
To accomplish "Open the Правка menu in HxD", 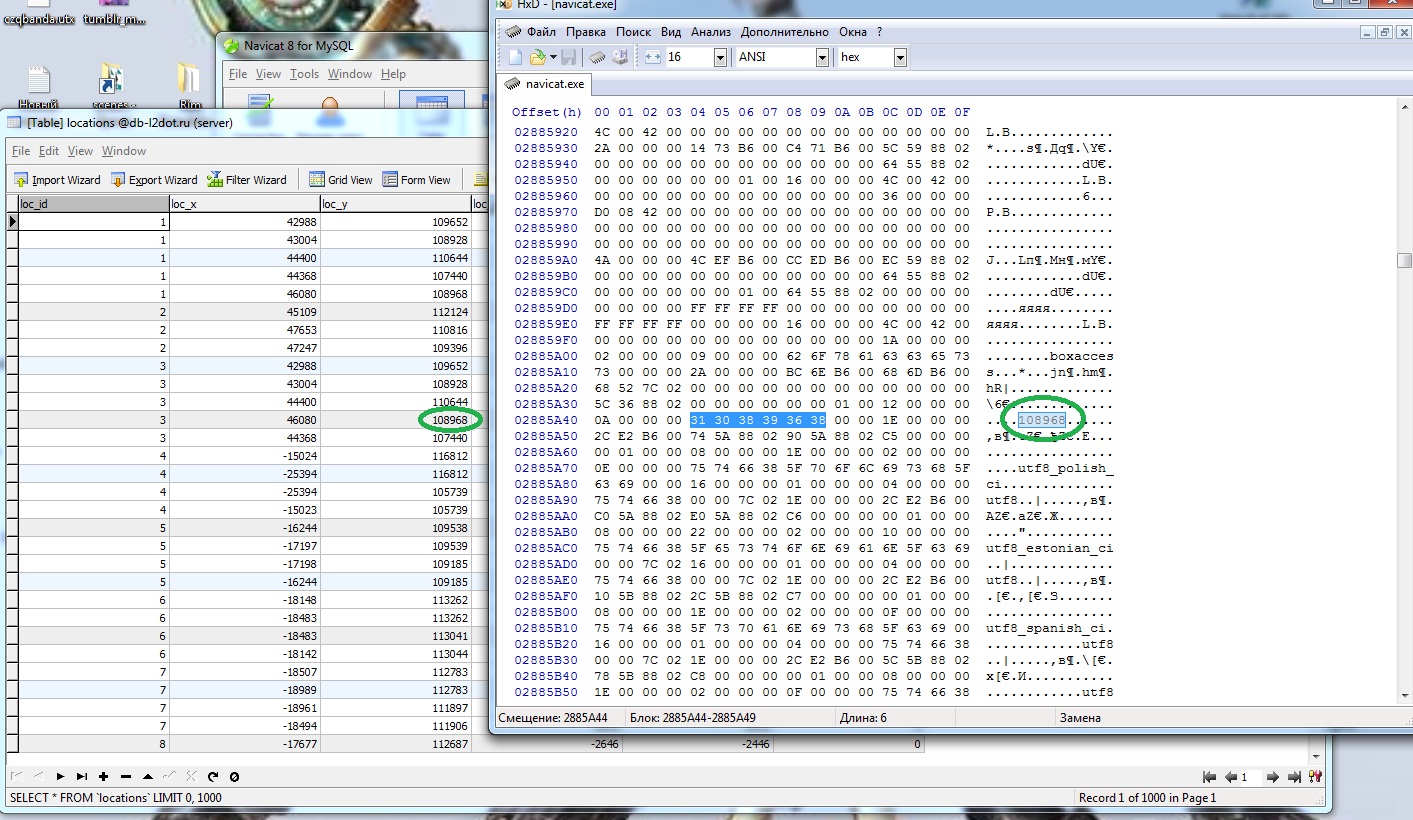I will 586,32.
